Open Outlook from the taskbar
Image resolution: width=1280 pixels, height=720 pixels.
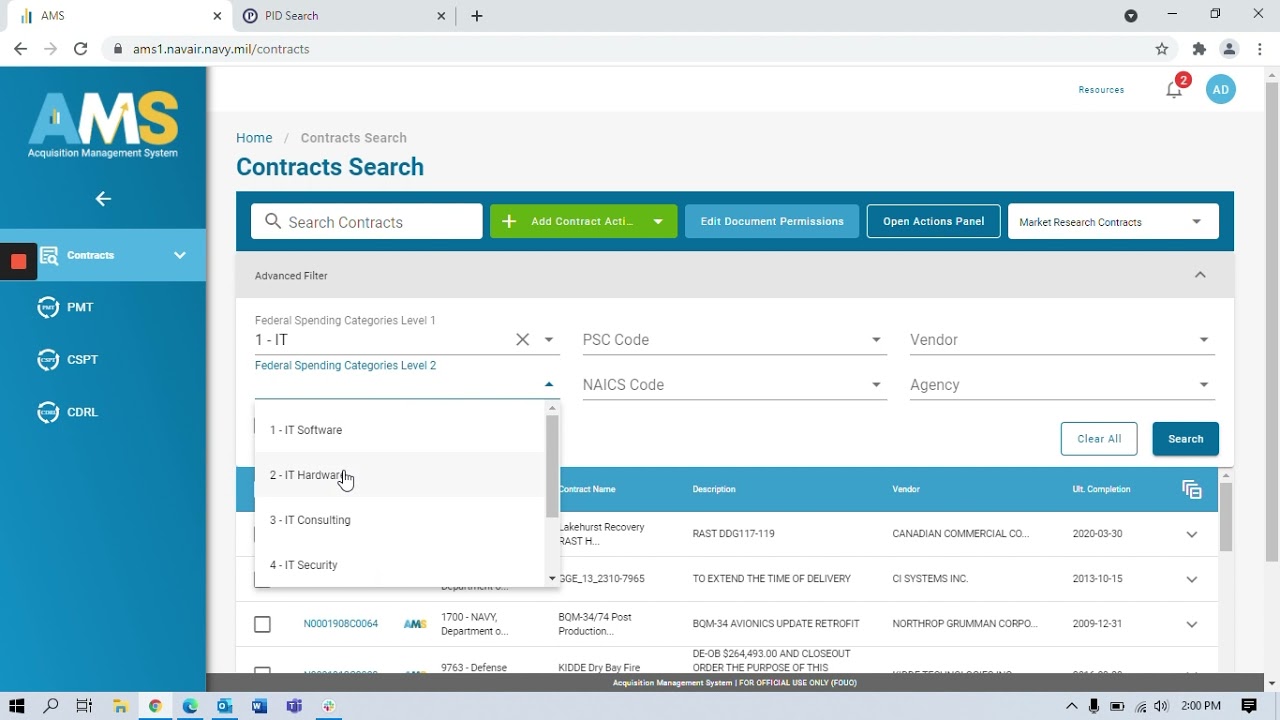pyautogui.click(x=224, y=706)
